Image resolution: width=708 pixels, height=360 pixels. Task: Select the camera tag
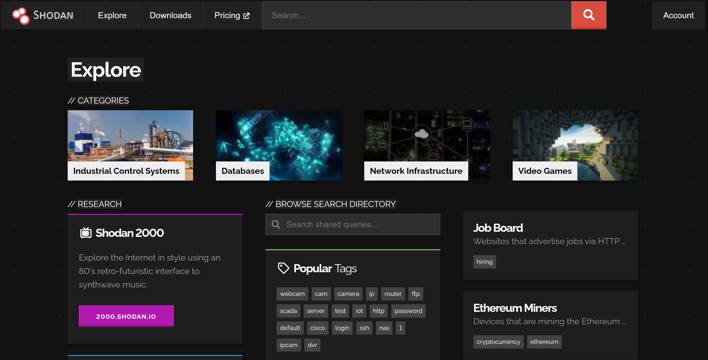[348, 294]
